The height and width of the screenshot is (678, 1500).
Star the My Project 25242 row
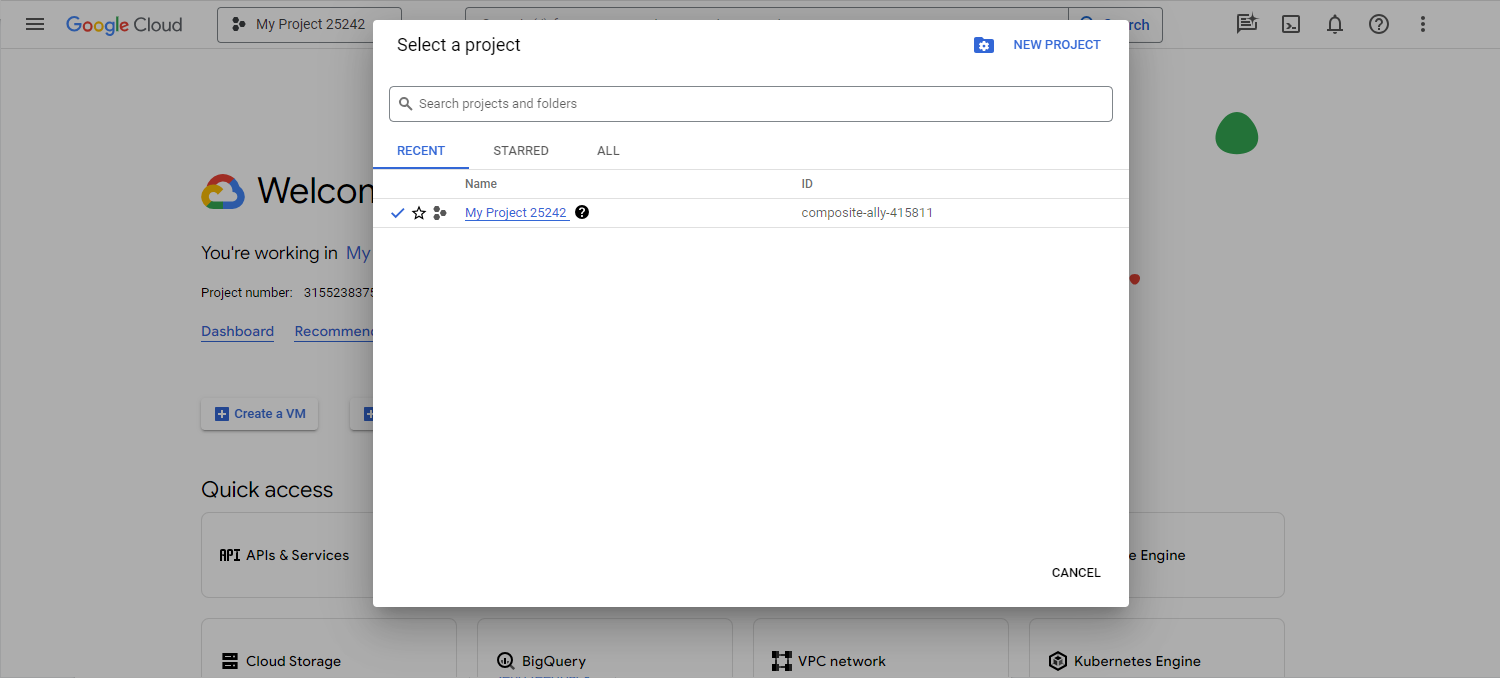pyautogui.click(x=419, y=213)
